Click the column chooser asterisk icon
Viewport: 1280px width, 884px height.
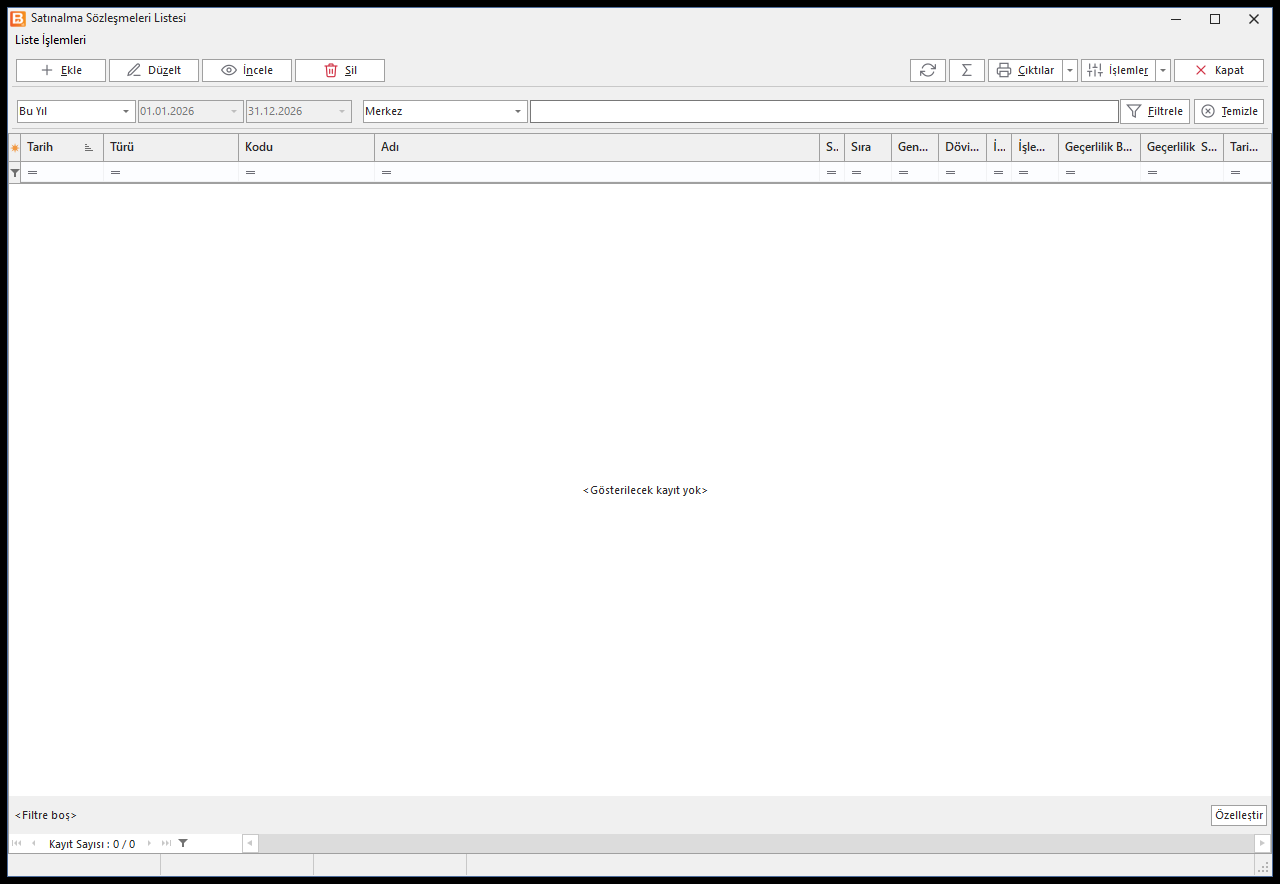15,148
